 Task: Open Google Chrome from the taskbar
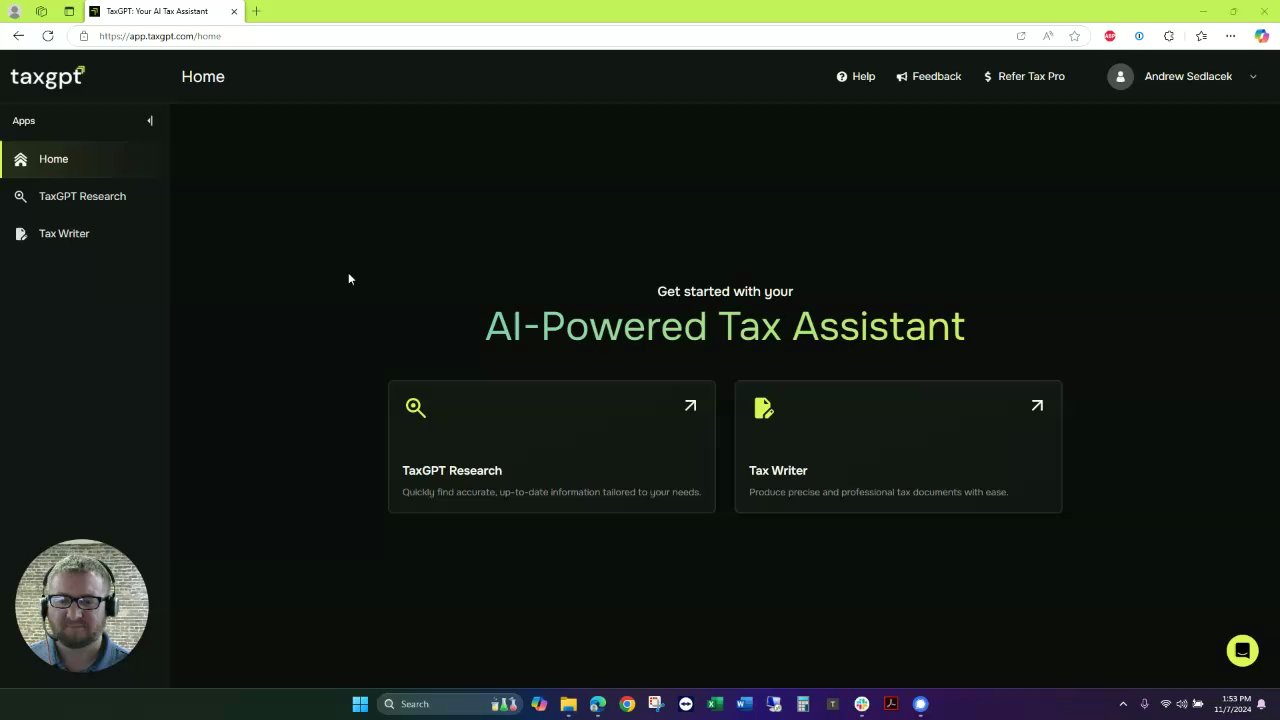tap(627, 704)
